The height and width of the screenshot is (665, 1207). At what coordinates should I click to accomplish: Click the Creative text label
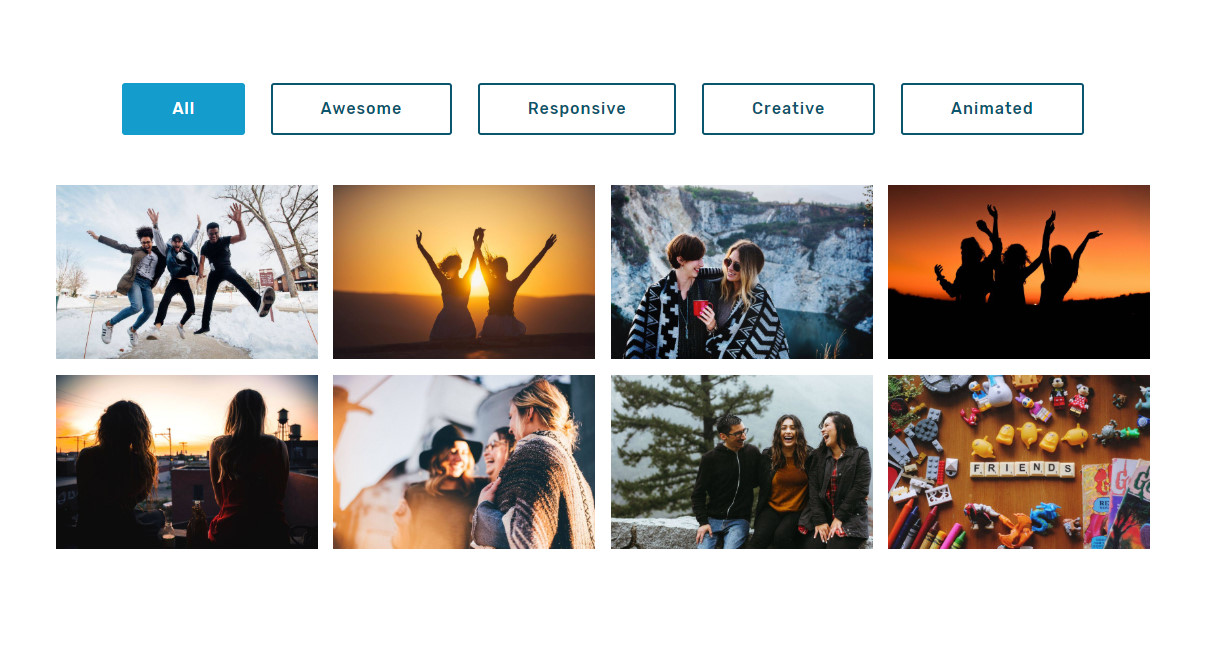[x=788, y=109]
